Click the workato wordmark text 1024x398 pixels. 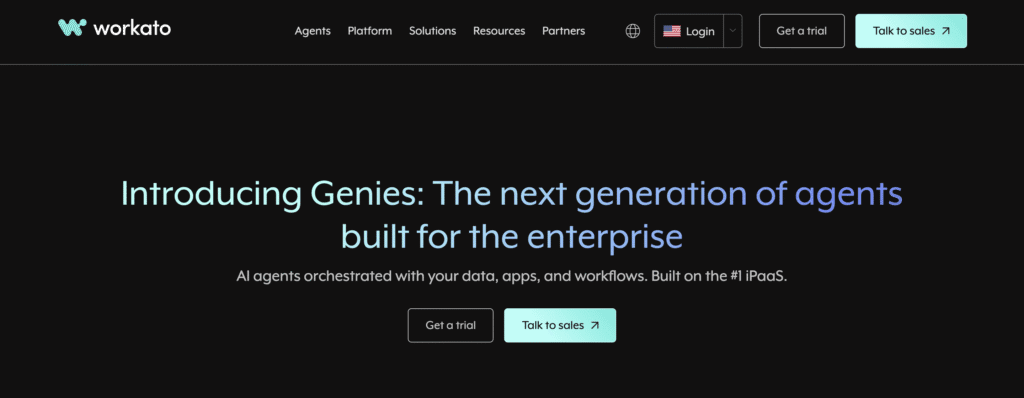[132, 28]
